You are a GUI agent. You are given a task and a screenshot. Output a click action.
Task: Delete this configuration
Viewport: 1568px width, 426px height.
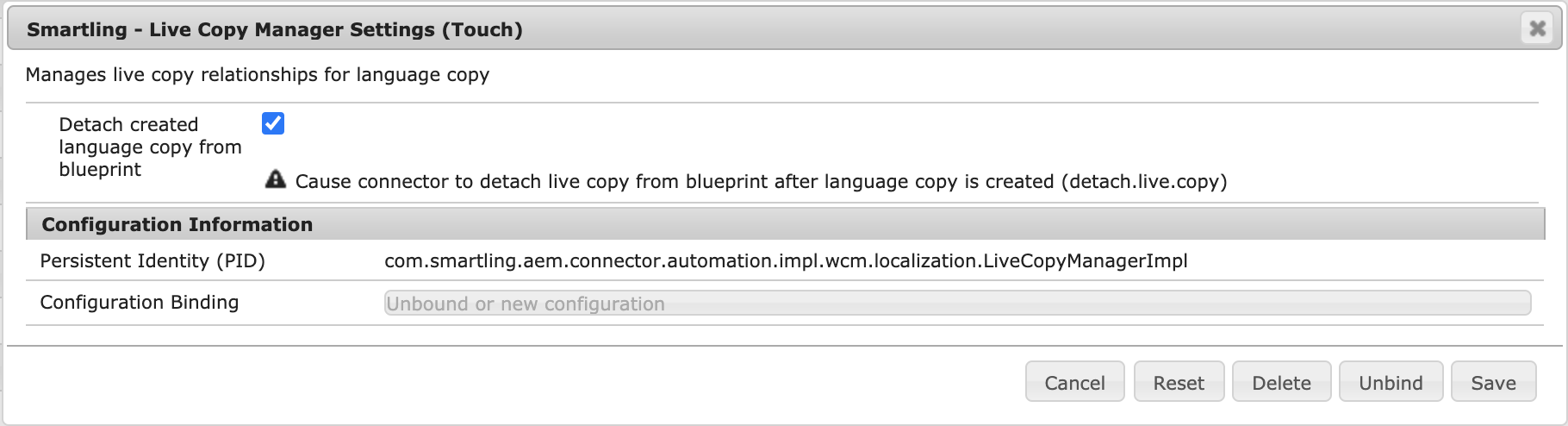point(1281,382)
